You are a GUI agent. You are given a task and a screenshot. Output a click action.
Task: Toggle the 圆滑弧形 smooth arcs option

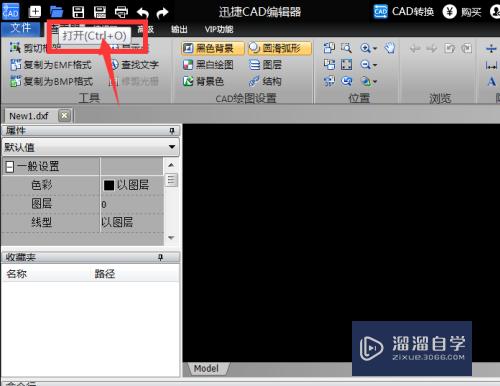coord(280,48)
